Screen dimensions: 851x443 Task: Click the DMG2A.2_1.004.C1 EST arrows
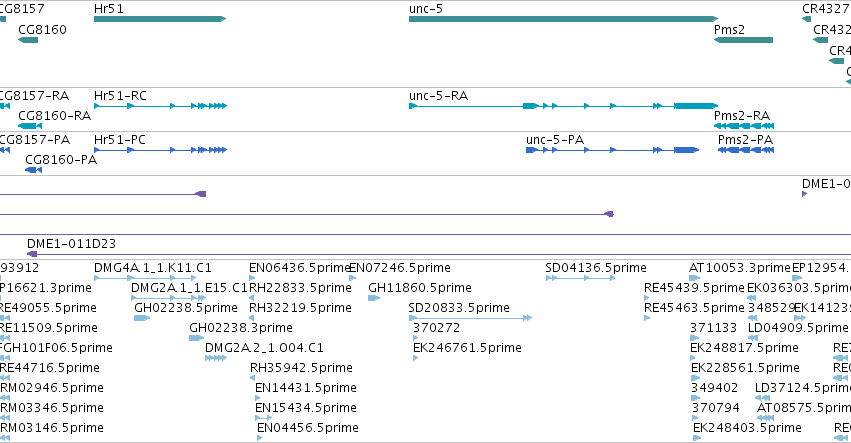click(x=215, y=358)
